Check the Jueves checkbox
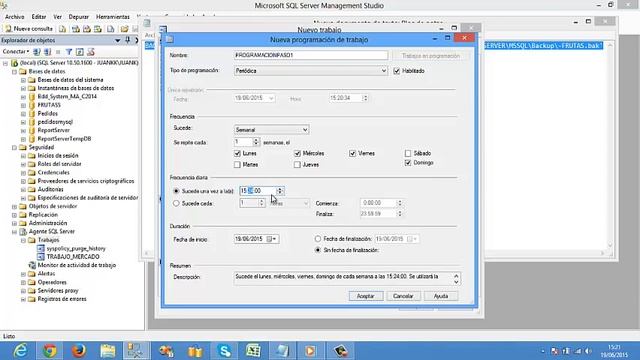 point(297,165)
